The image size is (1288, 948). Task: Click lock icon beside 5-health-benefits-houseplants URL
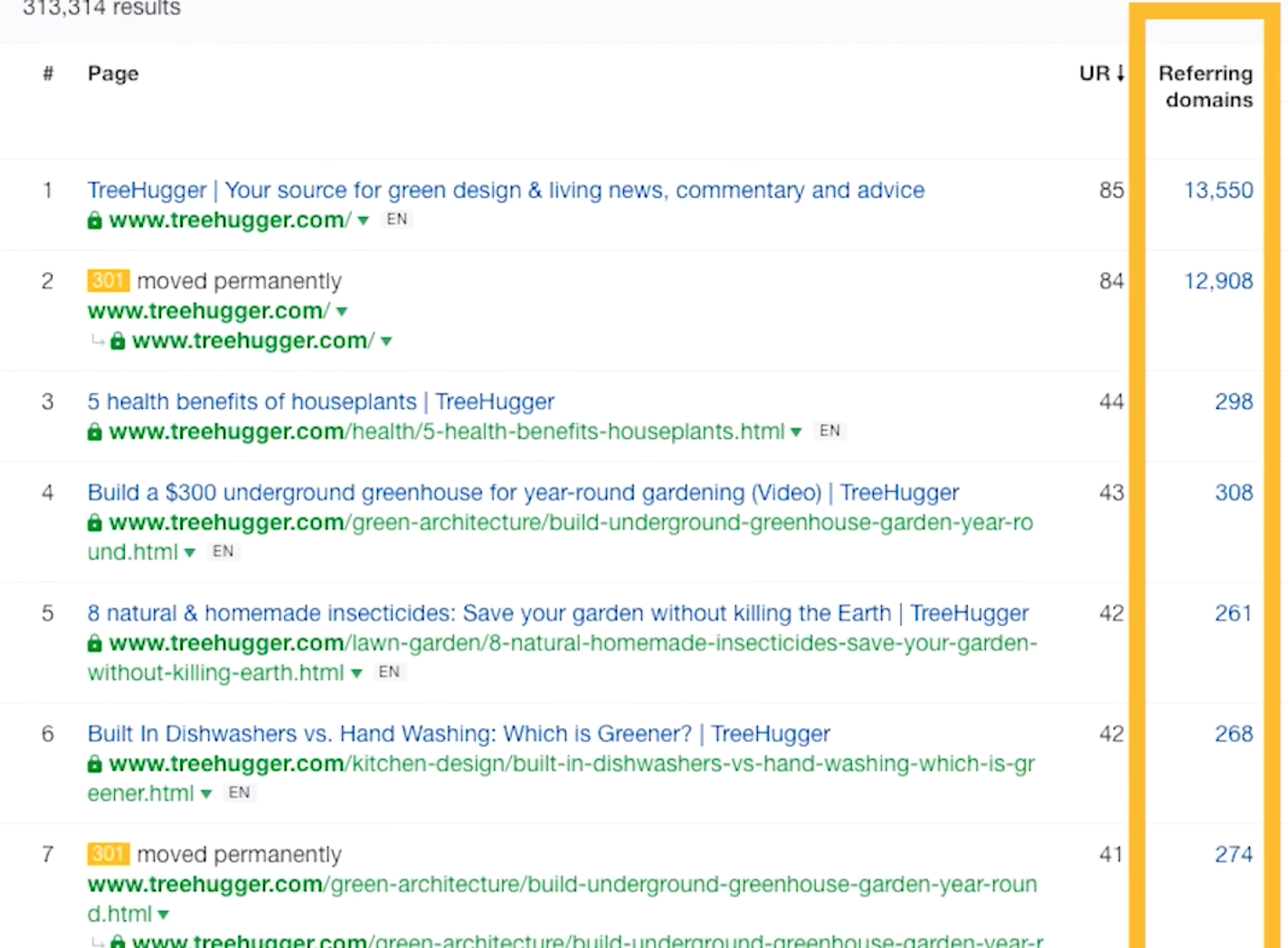95,431
